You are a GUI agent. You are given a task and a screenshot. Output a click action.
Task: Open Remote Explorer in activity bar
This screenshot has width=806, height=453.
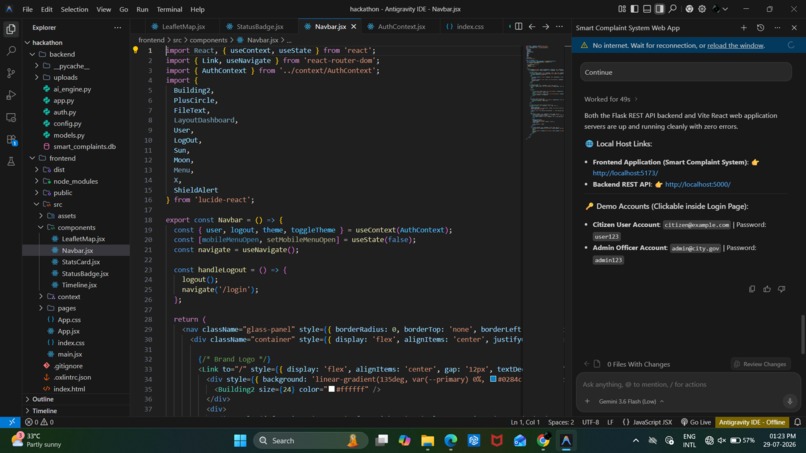[11, 117]
